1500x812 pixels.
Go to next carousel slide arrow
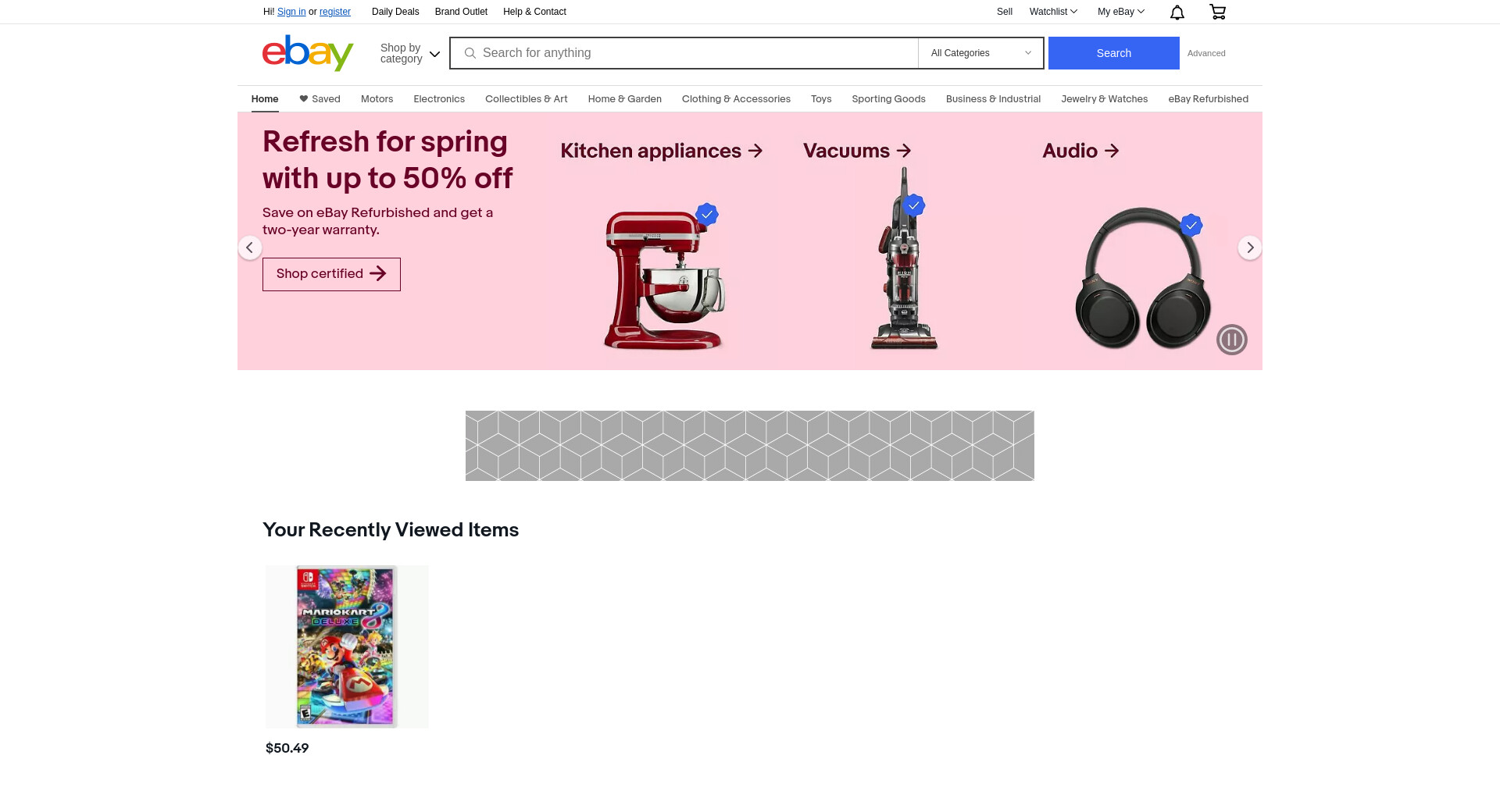coord(1250,248)
